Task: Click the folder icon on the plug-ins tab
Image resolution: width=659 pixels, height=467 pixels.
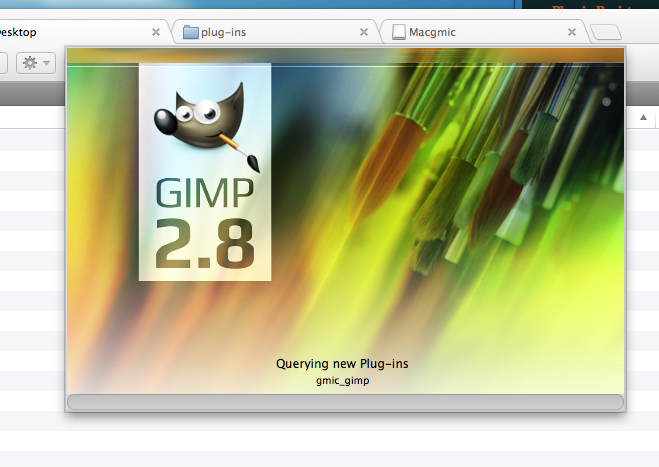Action: tap(190, 32)
